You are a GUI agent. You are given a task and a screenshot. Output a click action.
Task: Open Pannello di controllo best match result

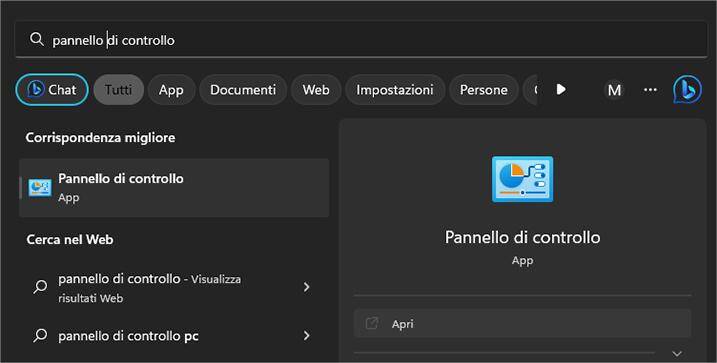click(x=174, y=187)
